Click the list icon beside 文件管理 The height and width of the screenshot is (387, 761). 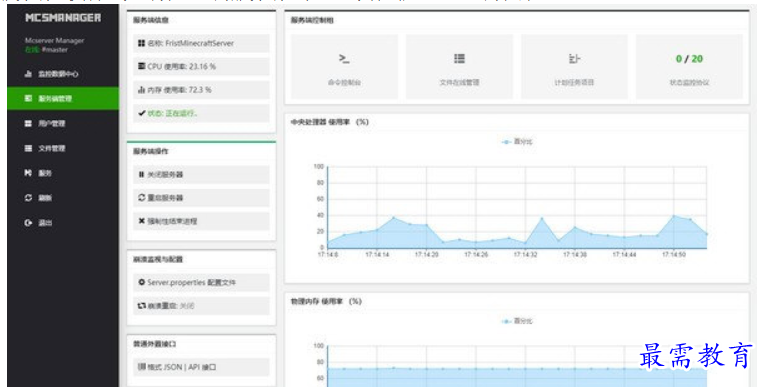click(x=28, y=148)
